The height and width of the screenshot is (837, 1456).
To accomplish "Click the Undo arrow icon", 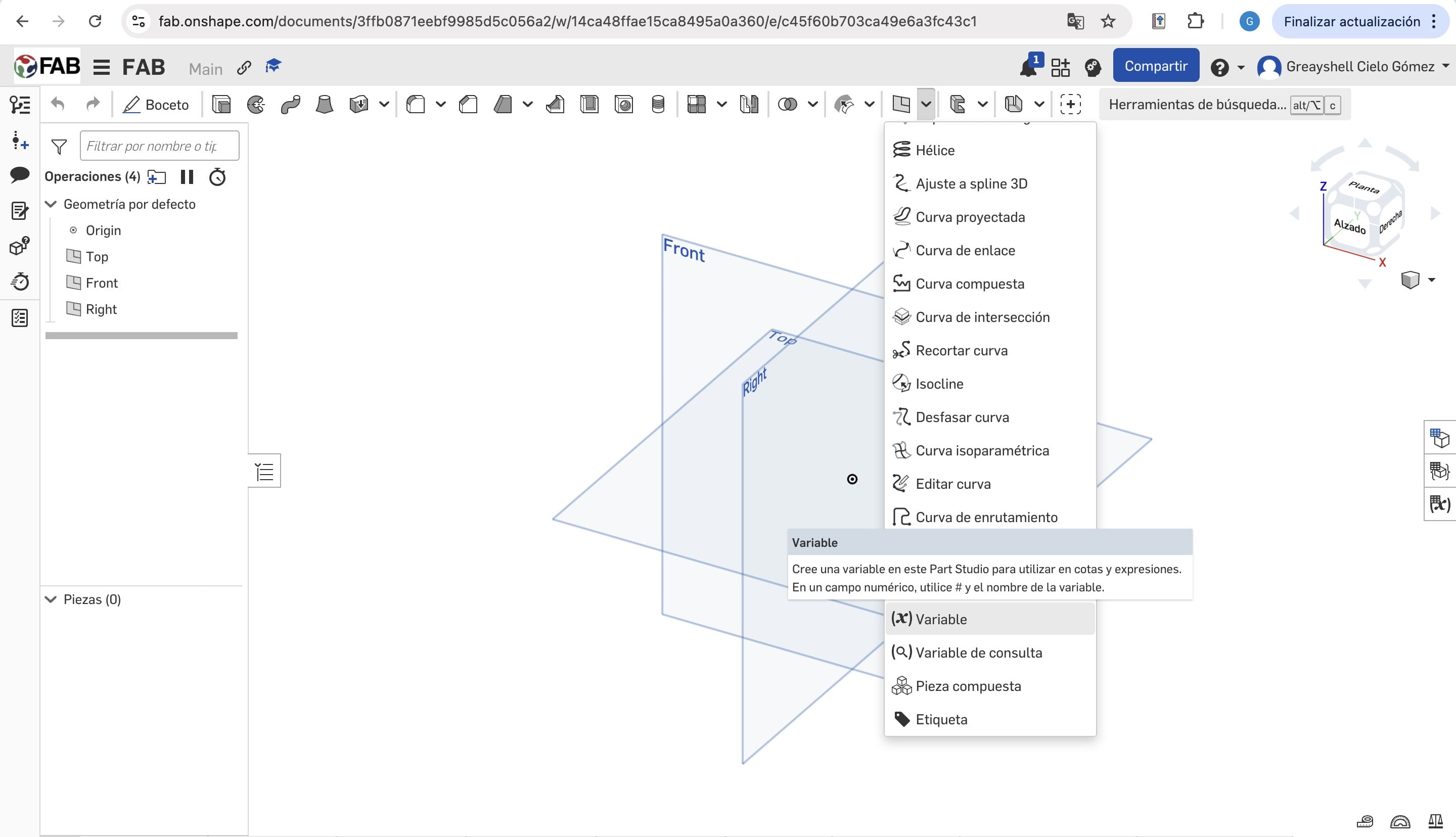I will click(58, 104).
